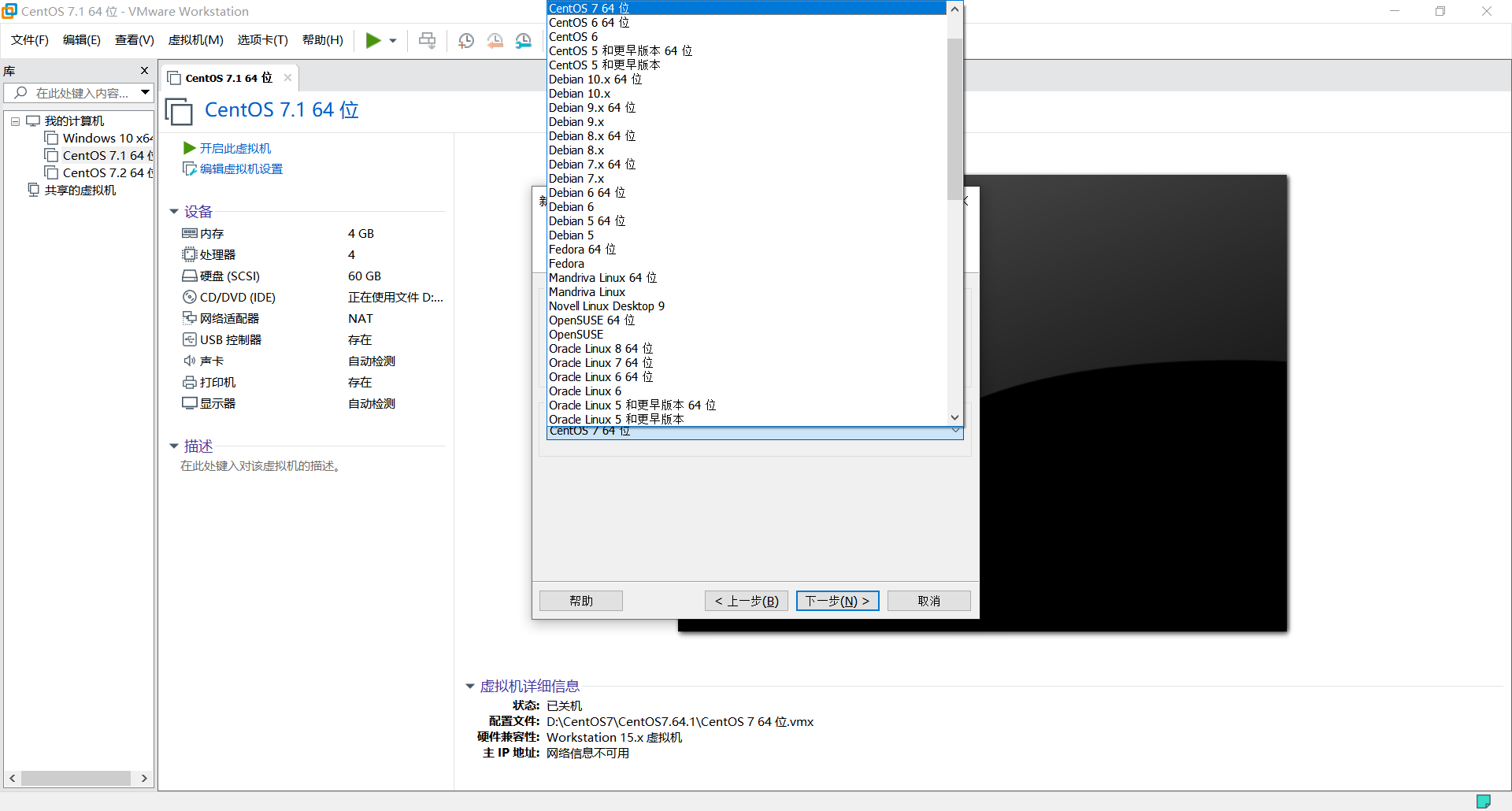Click the version list scrollbar thumb
This screenshot has width=1512, height=811.
click(954, 118)
